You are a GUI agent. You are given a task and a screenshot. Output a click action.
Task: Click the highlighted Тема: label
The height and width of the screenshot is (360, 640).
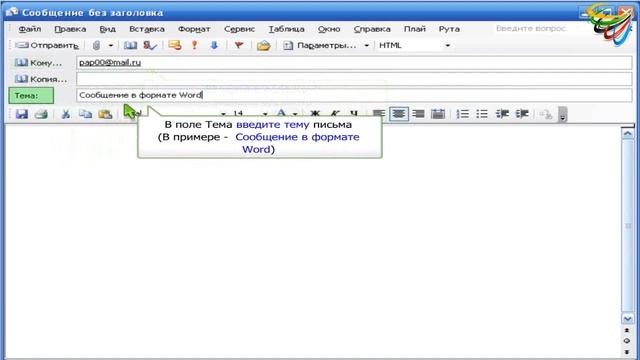point(31,96)
